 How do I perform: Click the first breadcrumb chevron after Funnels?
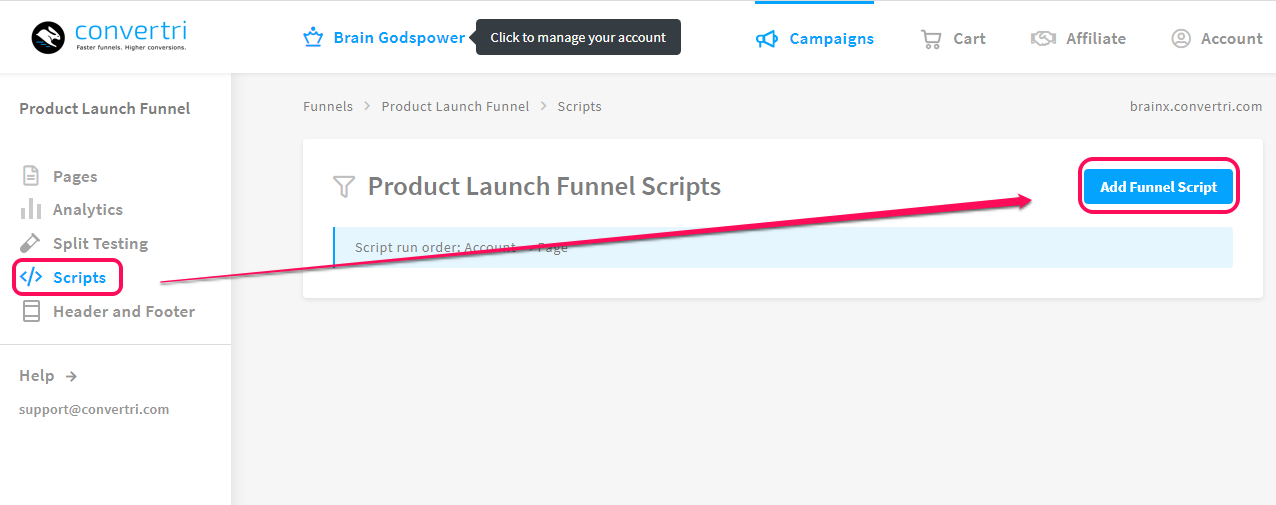[x=367, y=106]
